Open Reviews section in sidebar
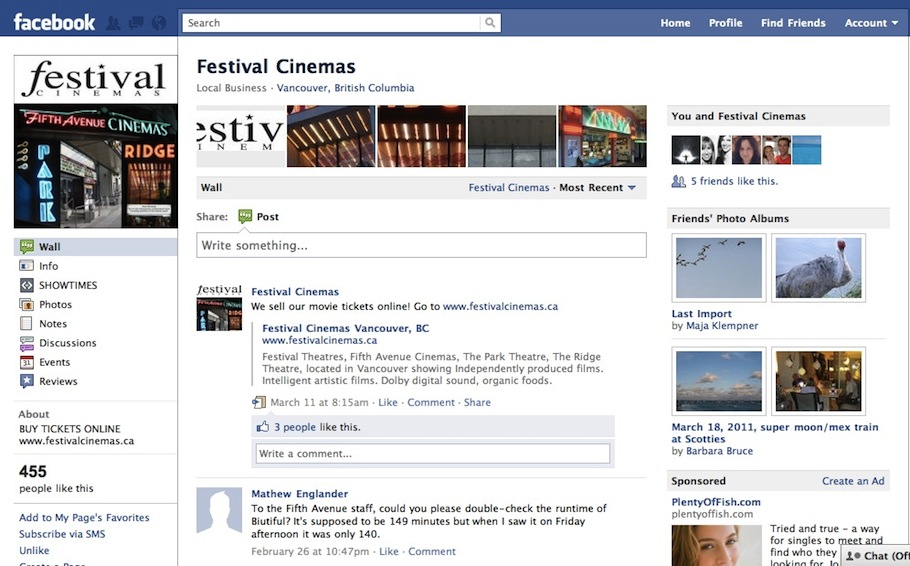 [x=58, y=381]
